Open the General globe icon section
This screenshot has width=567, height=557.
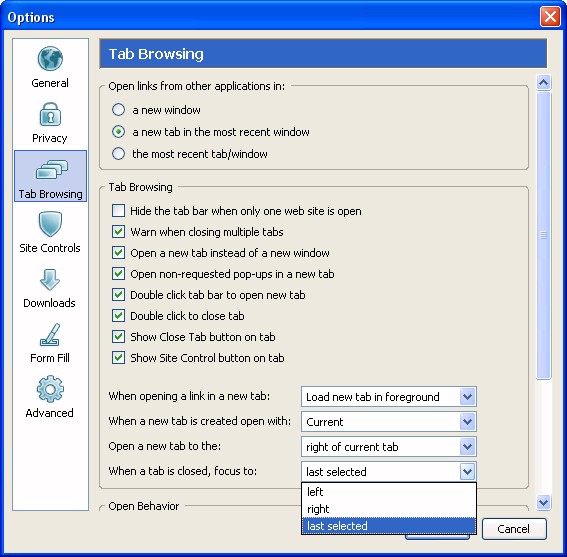50,59
